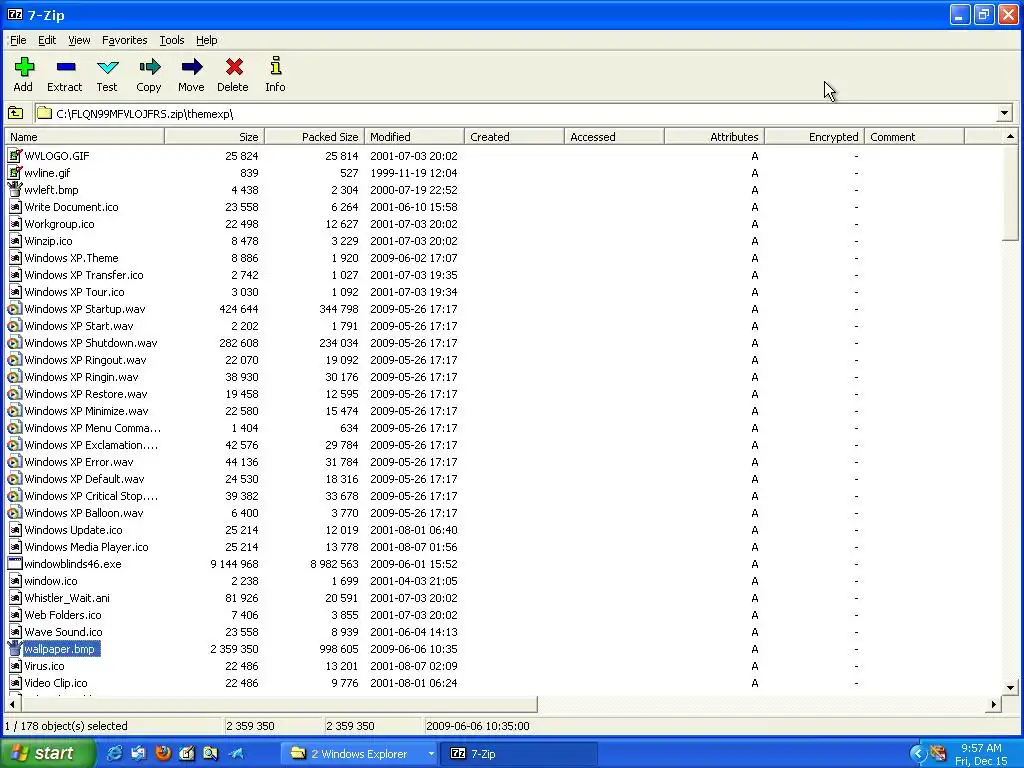Click the taskbar clock showing 9:57 AM
This screenshot has height=768, width=1024.
(x=981, y=748)
